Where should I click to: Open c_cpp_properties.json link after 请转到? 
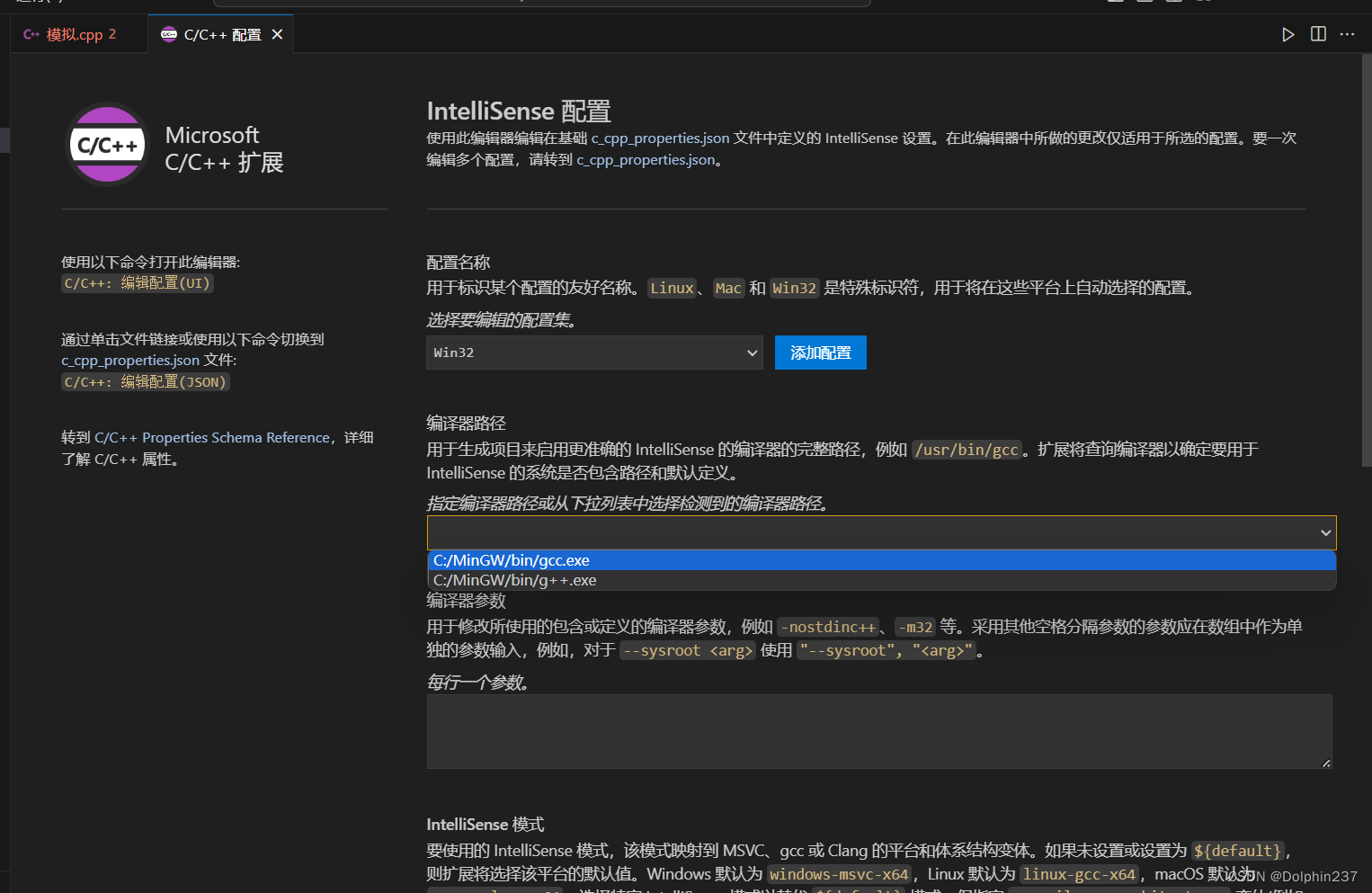click(x=646, y=159)
